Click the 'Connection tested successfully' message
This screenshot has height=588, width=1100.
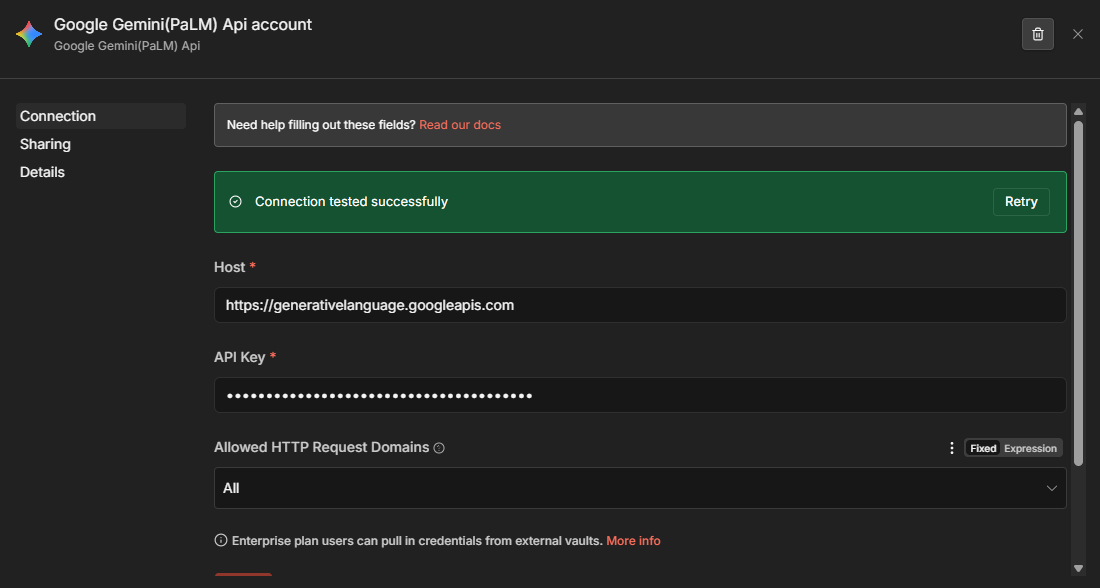[351, 201]
